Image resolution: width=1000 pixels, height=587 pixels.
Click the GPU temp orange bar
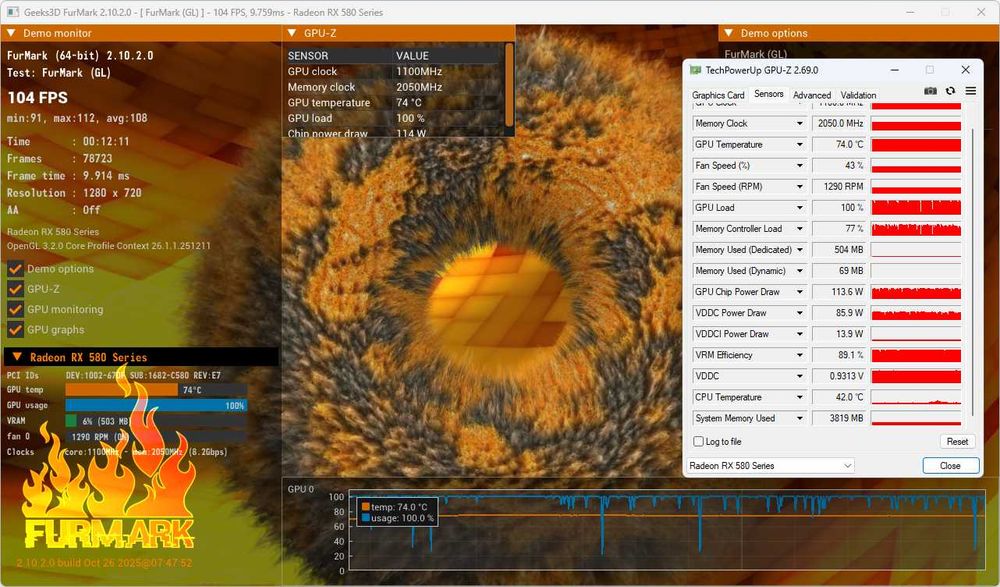(121, 390)
